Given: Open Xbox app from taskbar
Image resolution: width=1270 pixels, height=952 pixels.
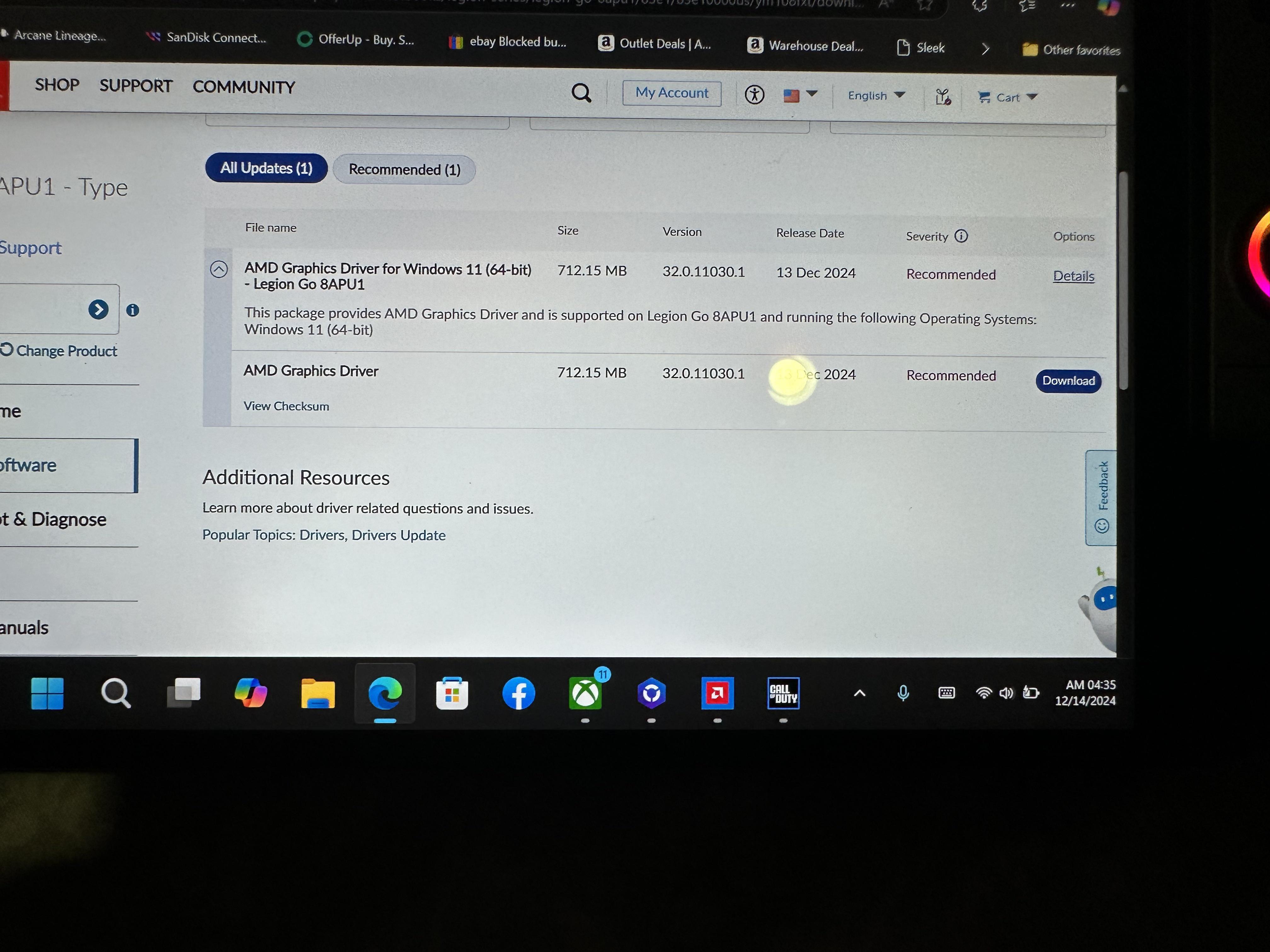Looking at the screenshot, I should [585, 693].
